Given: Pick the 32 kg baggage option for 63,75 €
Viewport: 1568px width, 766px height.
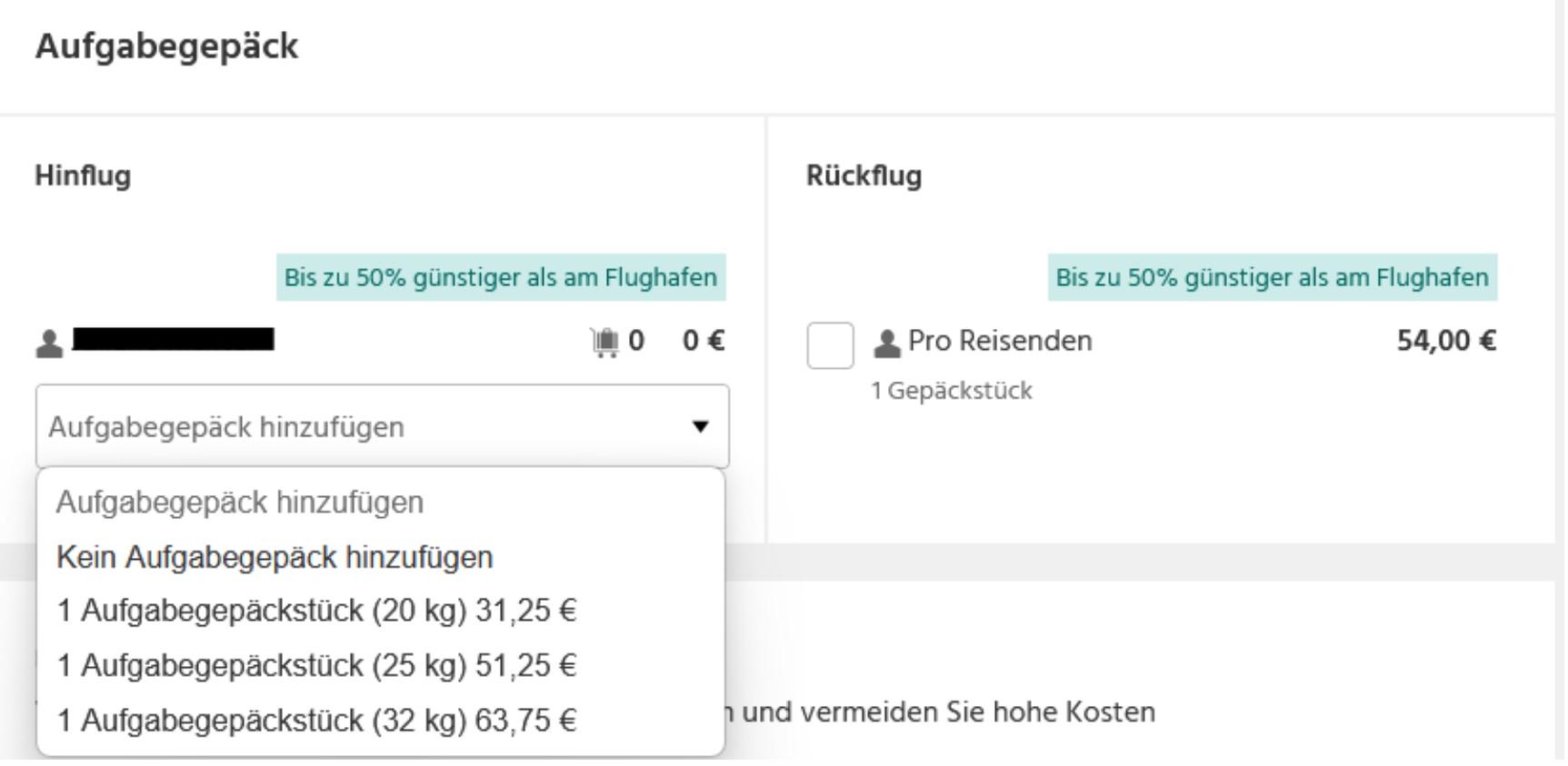Looking at the screenshot, I should tap(316, 720).
